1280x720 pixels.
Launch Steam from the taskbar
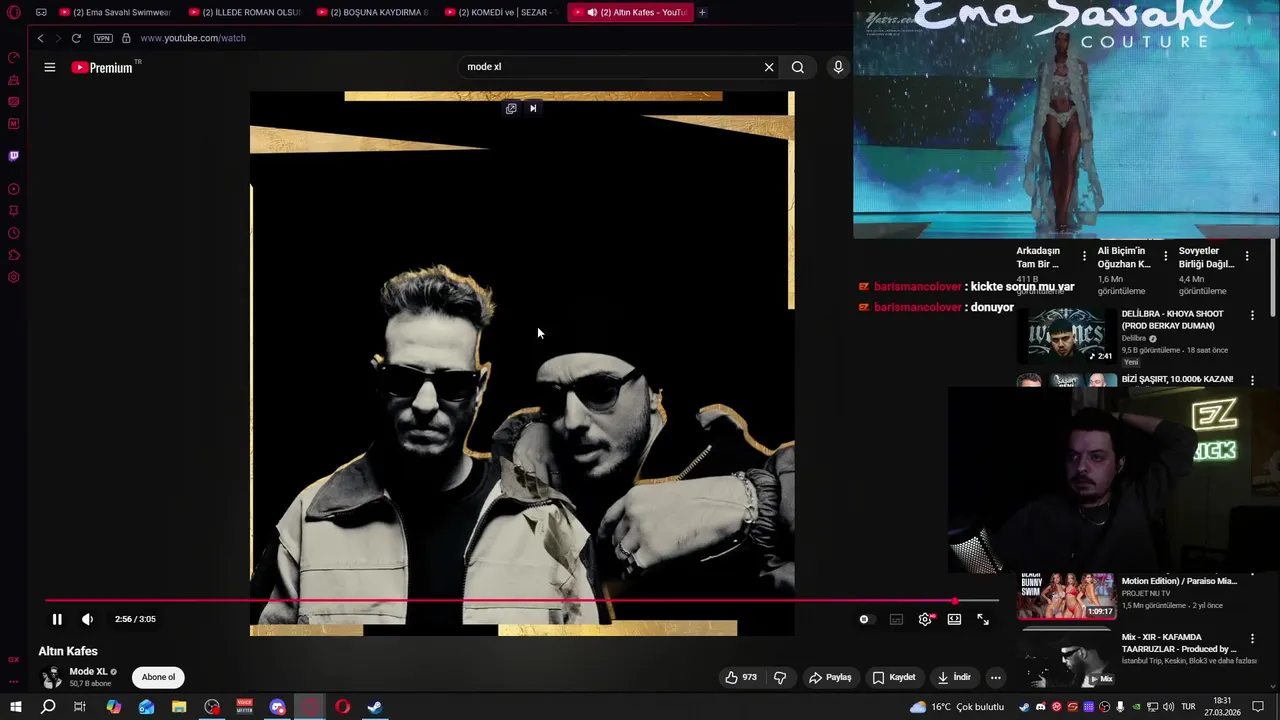tap(375, 707)
